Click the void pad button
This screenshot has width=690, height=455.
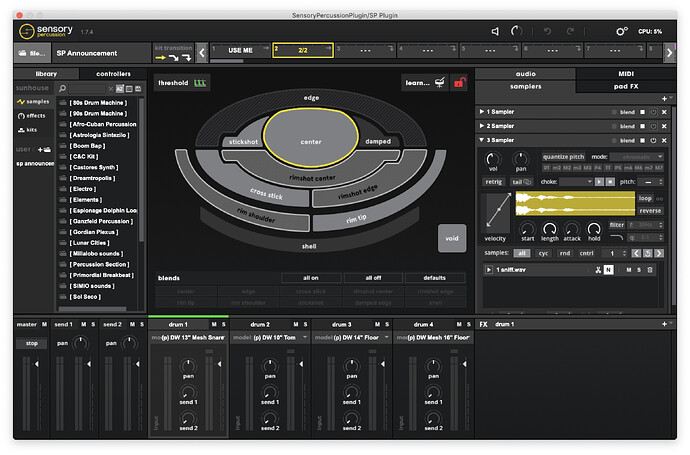point(452,239)
